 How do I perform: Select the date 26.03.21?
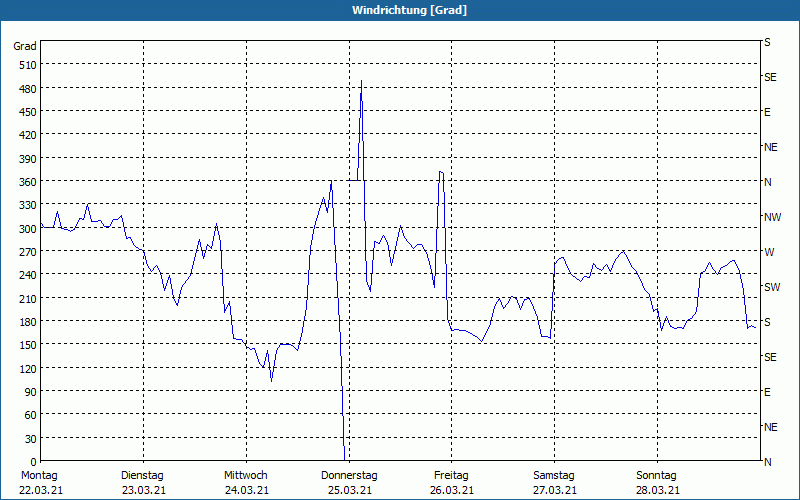pyautogui.click(x=452, y=491)
